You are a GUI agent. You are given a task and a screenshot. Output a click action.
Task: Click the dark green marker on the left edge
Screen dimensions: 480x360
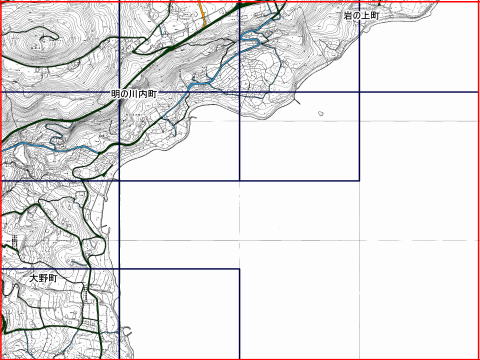click(3, 323)
